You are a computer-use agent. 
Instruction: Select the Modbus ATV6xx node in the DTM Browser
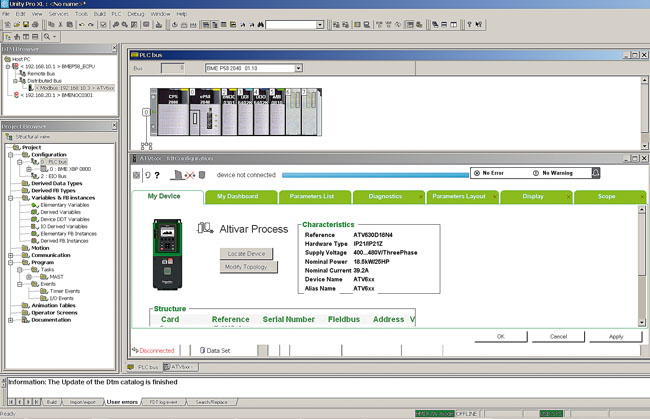point(75,88)
